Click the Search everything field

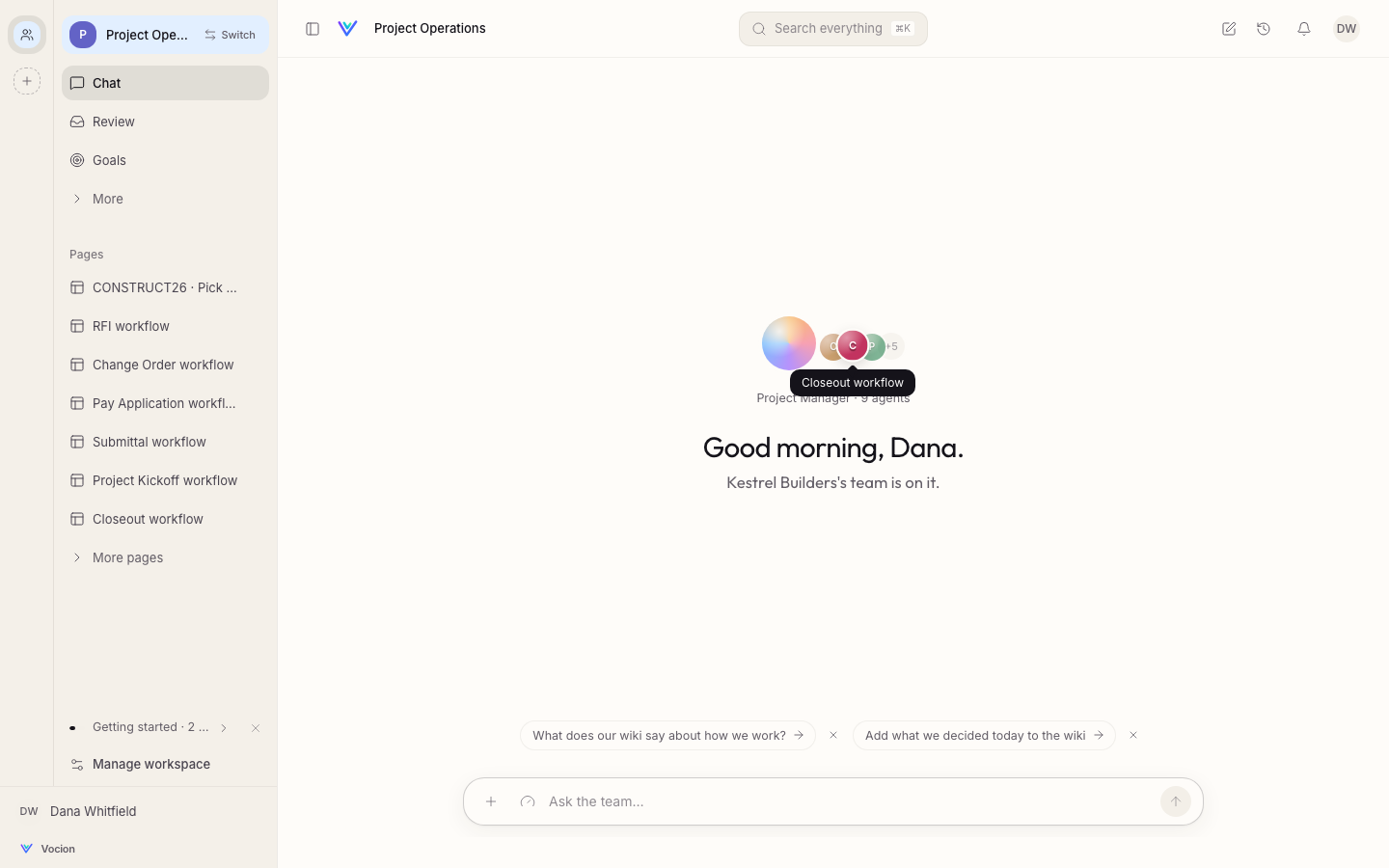[833, 29]
